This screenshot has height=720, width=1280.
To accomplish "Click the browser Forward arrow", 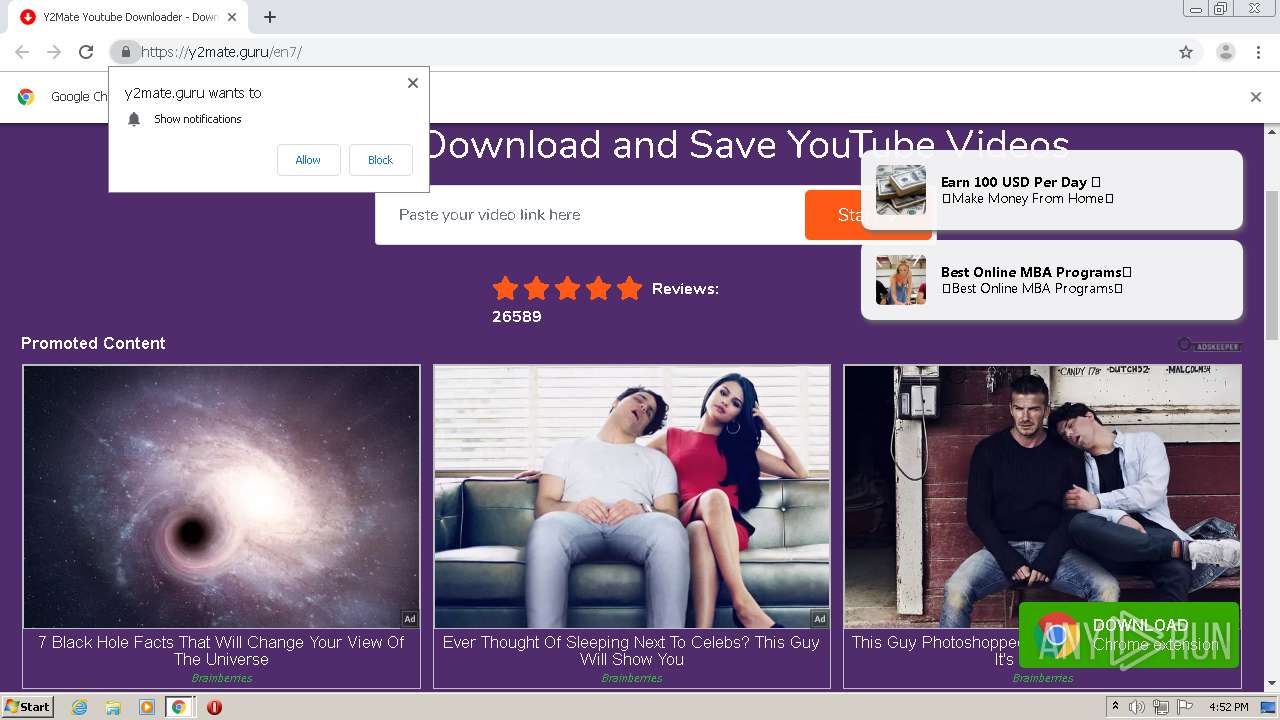I will coord(54,52).
